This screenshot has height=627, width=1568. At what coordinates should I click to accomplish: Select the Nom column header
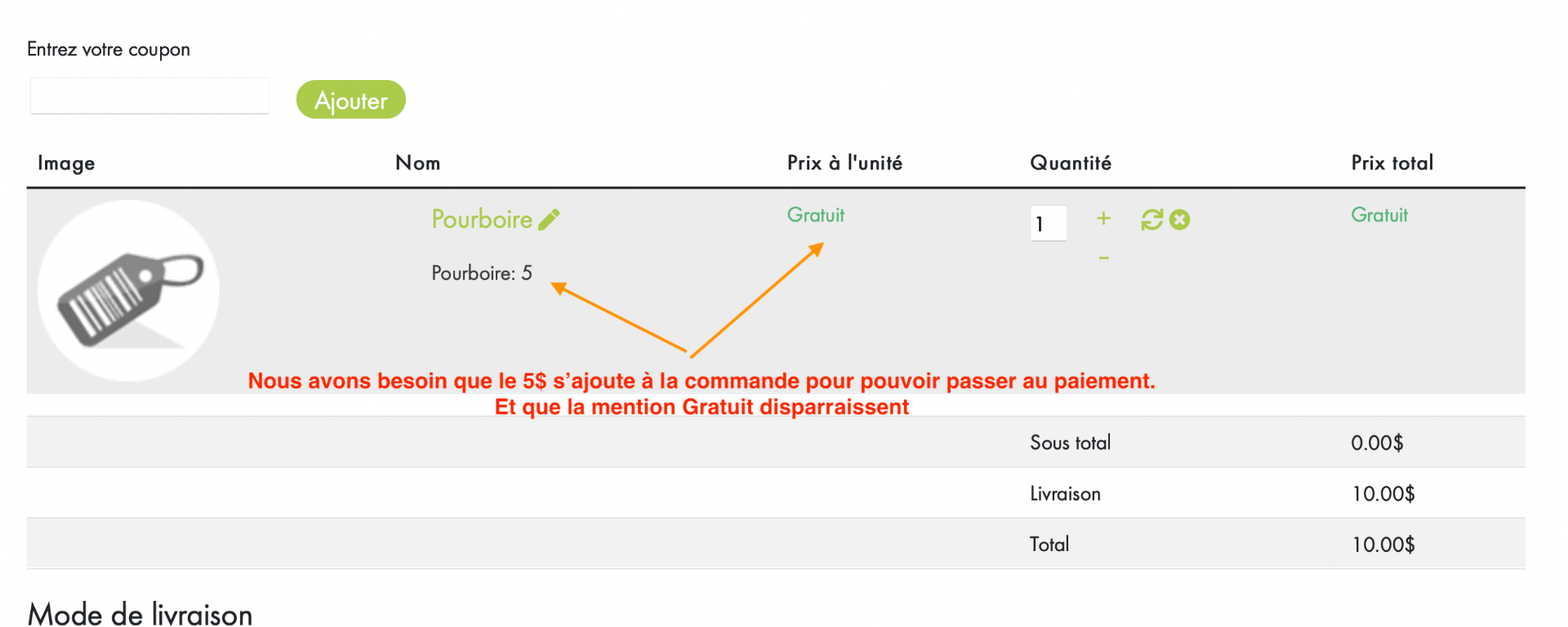point(417,163)
